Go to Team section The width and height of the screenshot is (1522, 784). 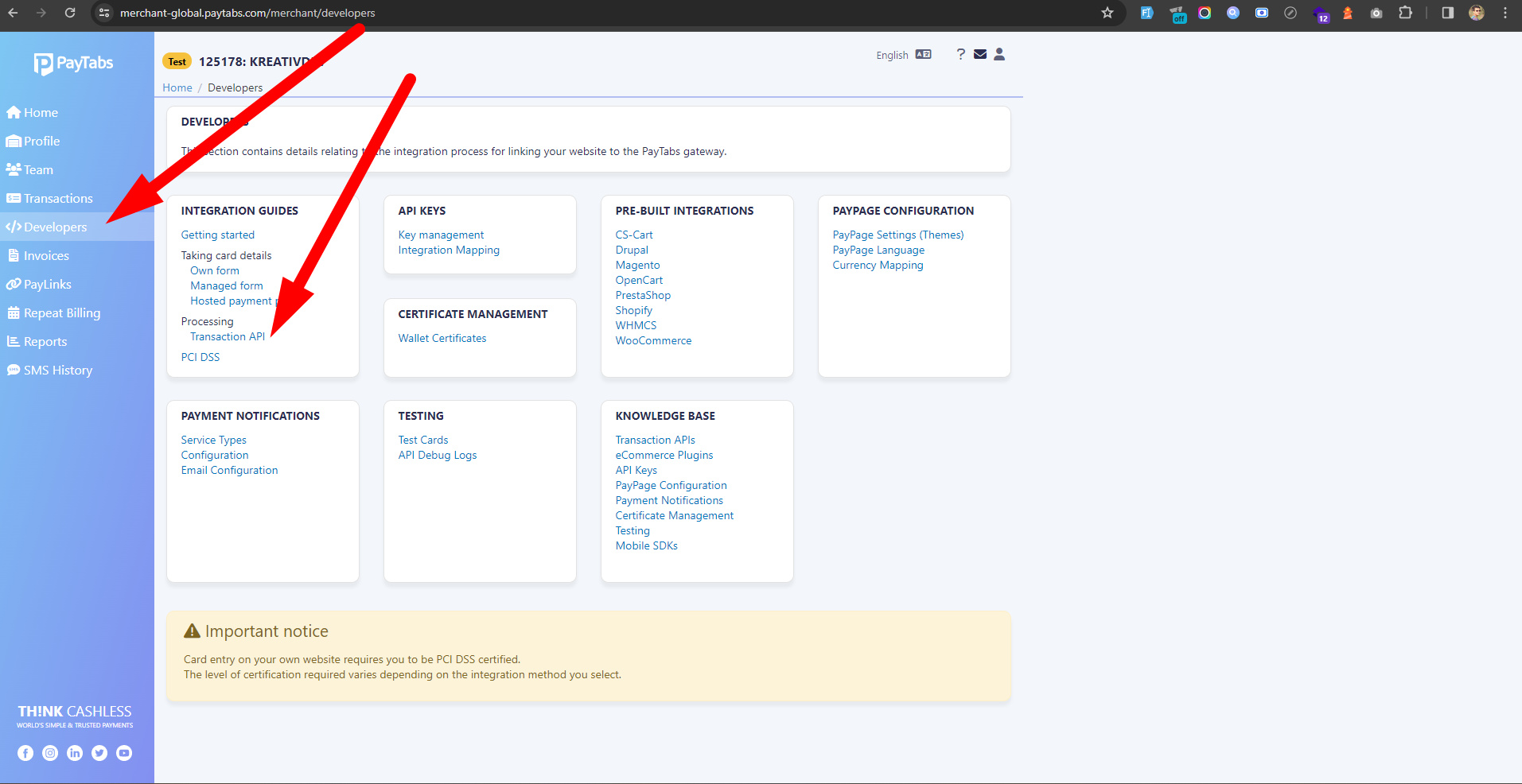pos(30,170)
